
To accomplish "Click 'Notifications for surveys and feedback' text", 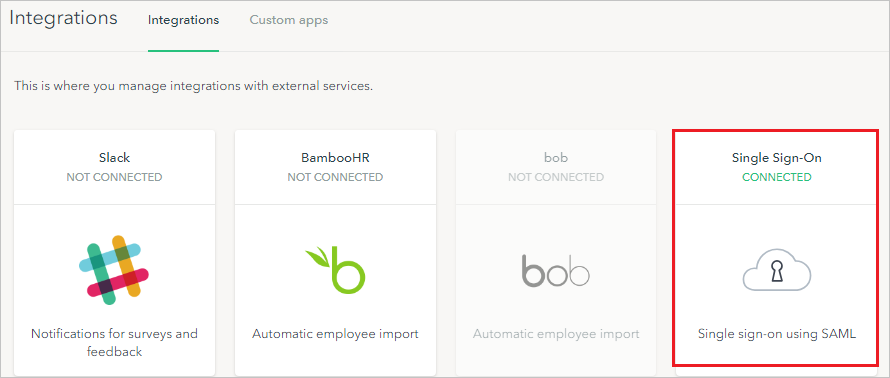I will pyautogui.click(x=114, y=342).
